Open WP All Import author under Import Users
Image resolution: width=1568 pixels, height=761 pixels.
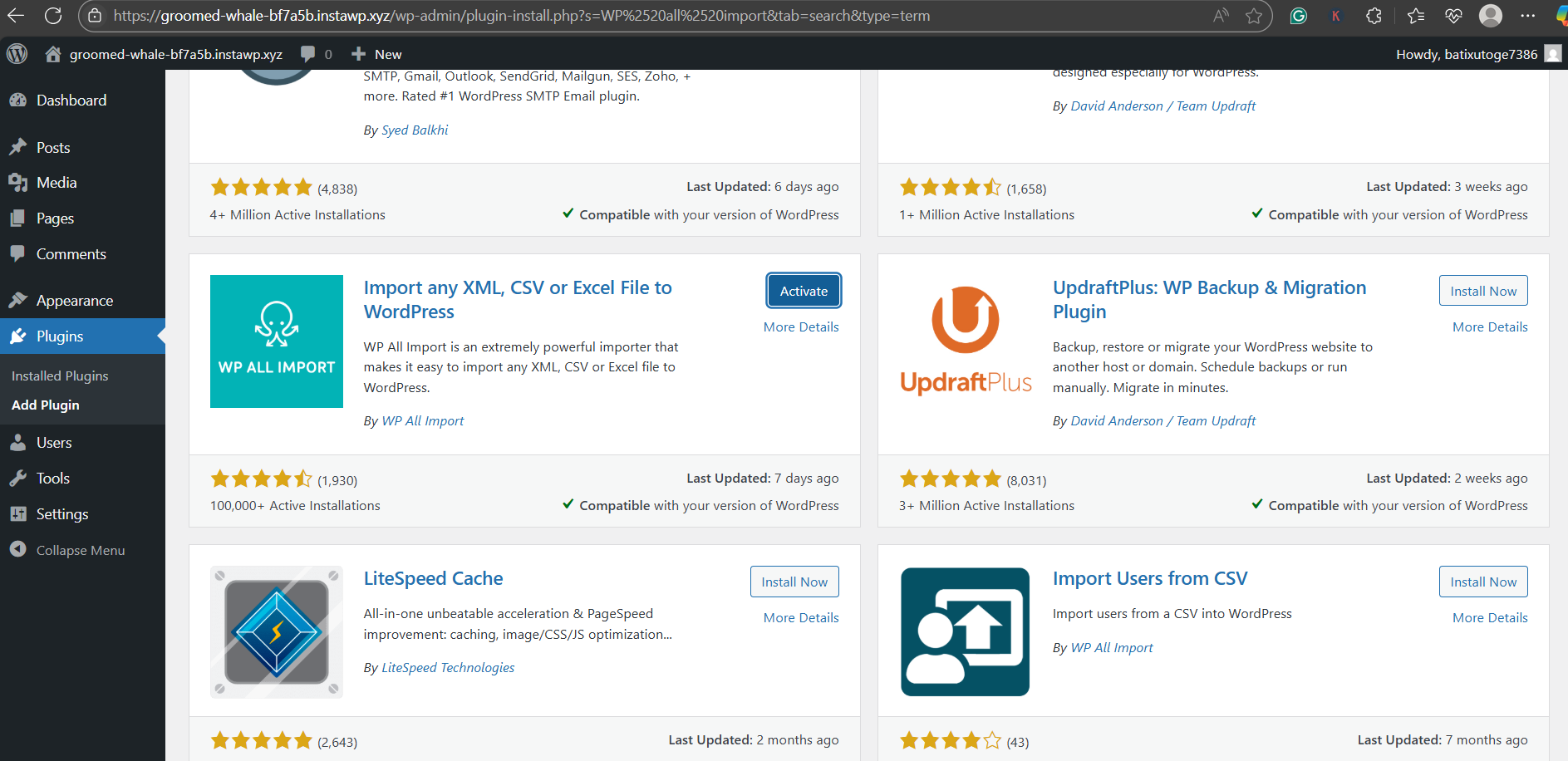(1112, 648)
